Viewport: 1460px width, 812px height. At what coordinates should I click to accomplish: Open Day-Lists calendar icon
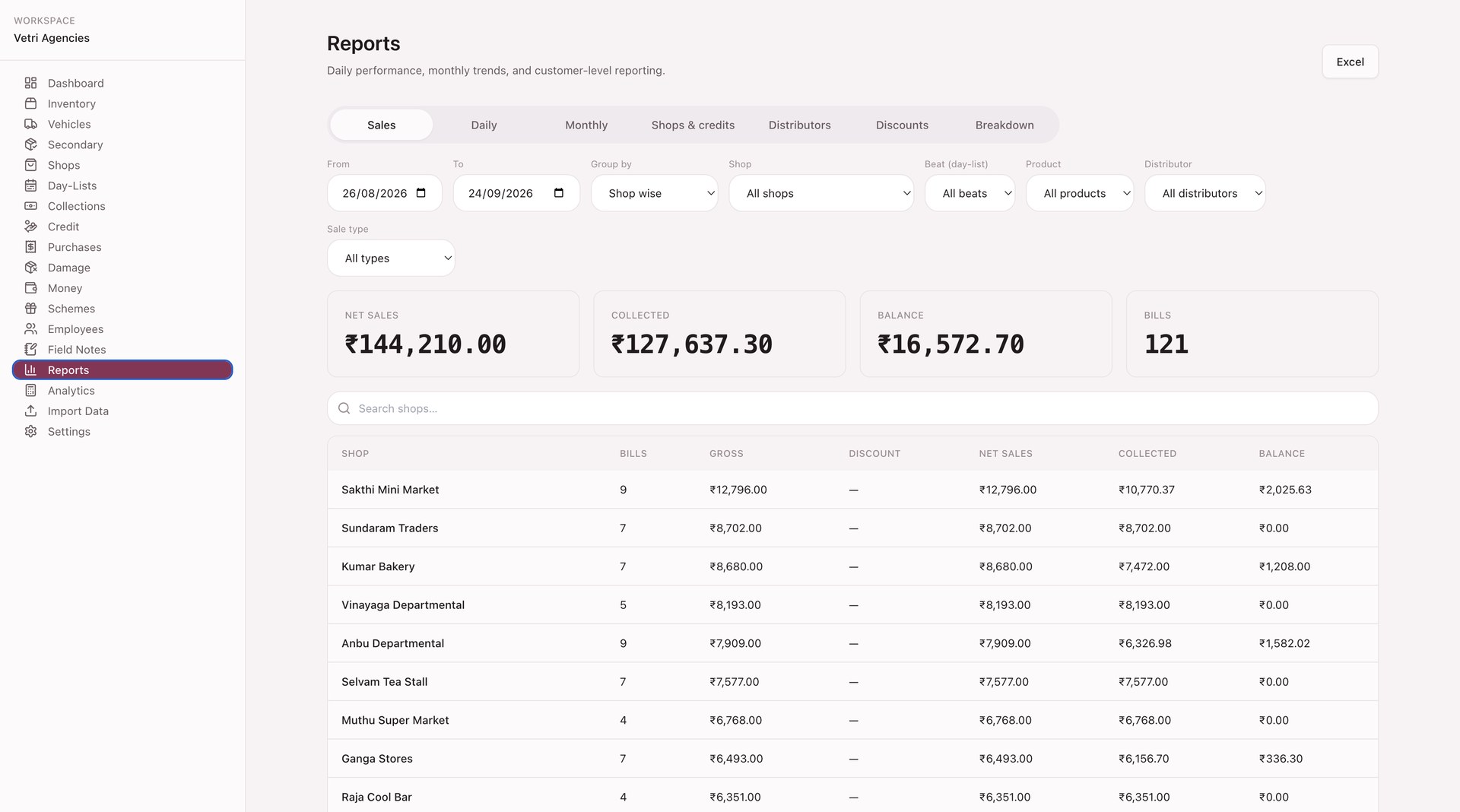coord(30,186)
